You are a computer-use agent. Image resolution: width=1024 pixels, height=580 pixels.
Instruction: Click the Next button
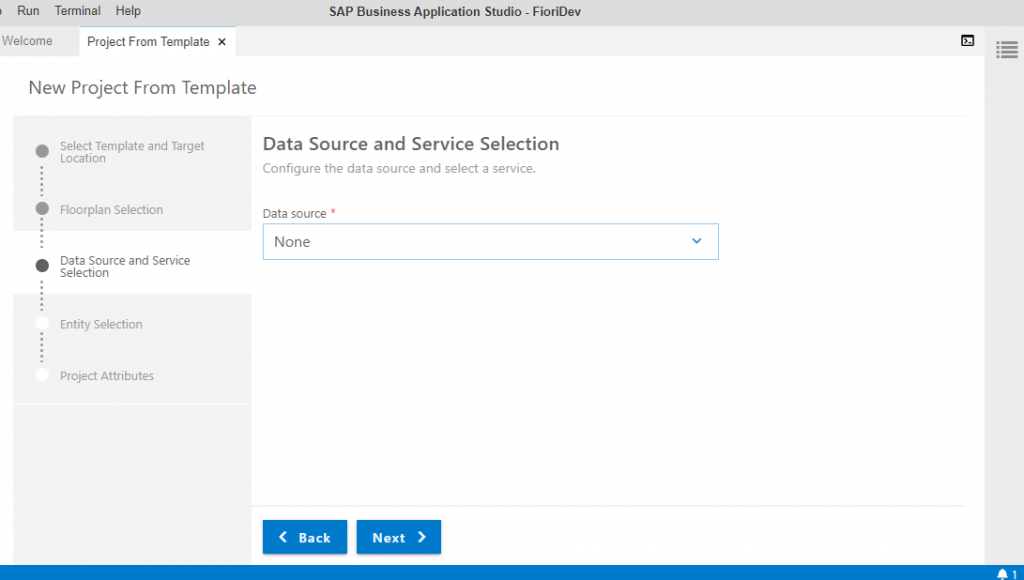pyautogui.click(x=398, y=537)
